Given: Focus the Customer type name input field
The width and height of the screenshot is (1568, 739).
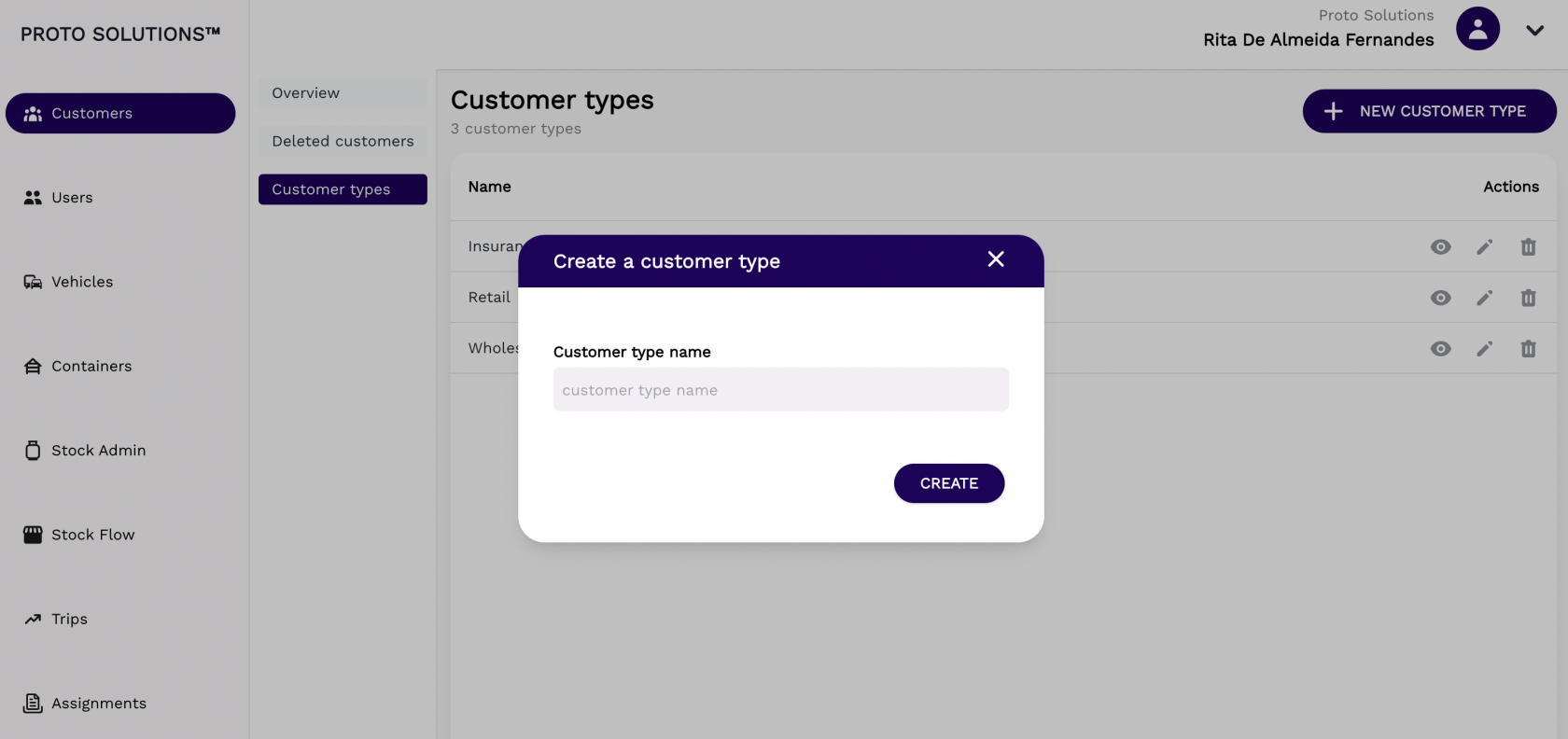Looking at the screenshot, I should [x=781, y=389].
